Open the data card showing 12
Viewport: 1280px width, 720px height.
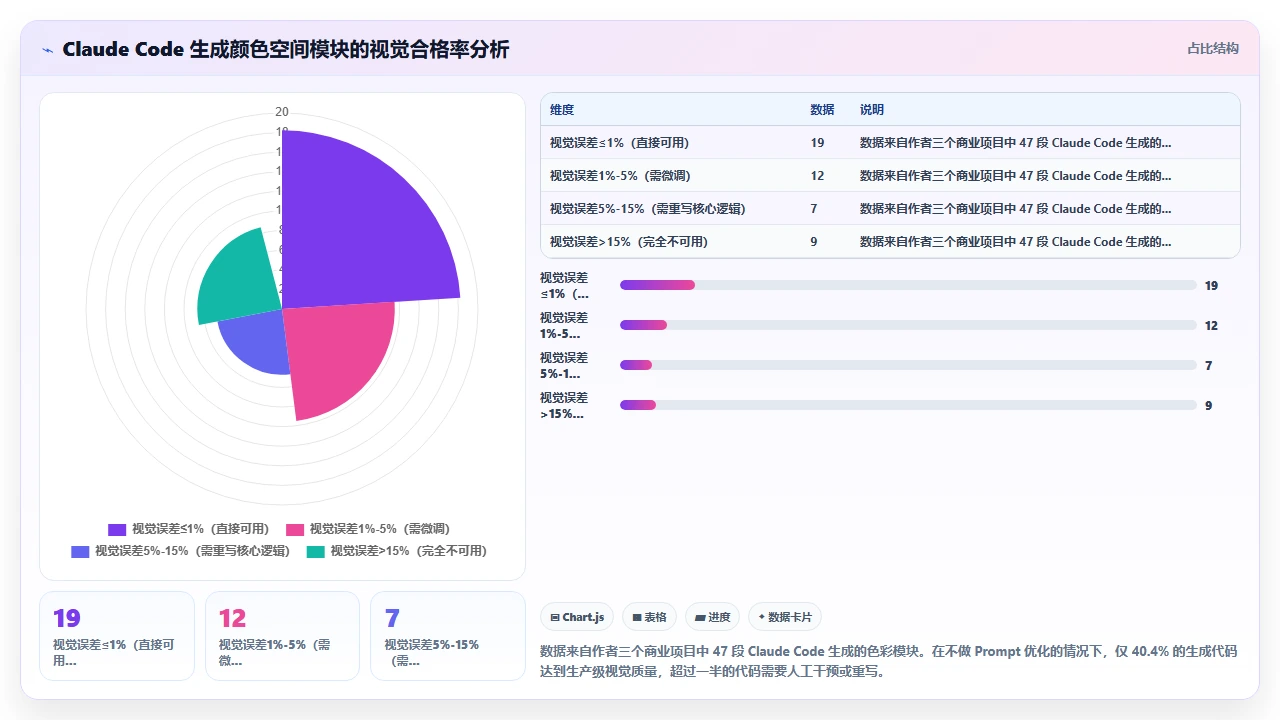[x=282, y=636]
